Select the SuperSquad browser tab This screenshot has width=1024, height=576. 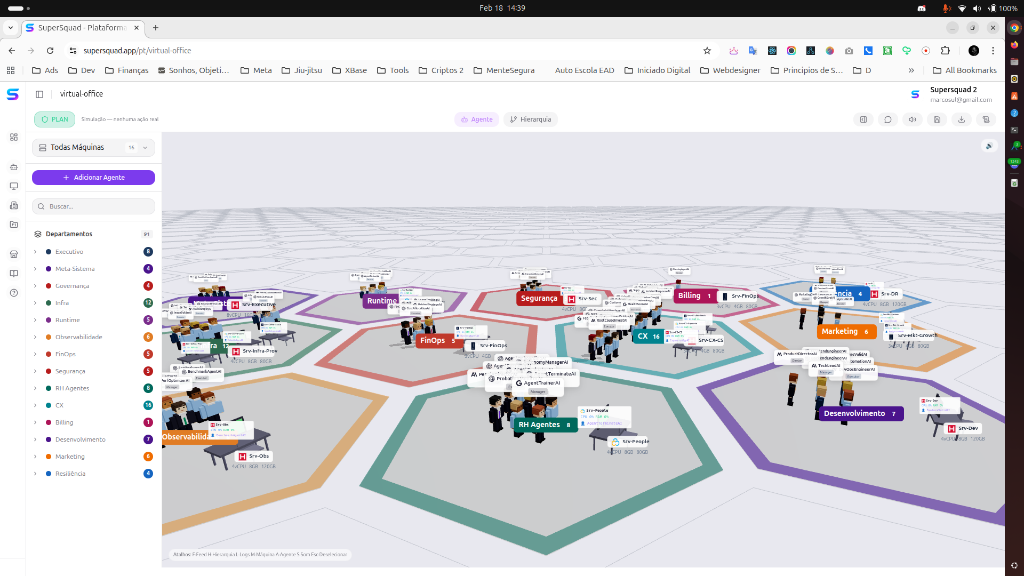[x=80, y=28]
